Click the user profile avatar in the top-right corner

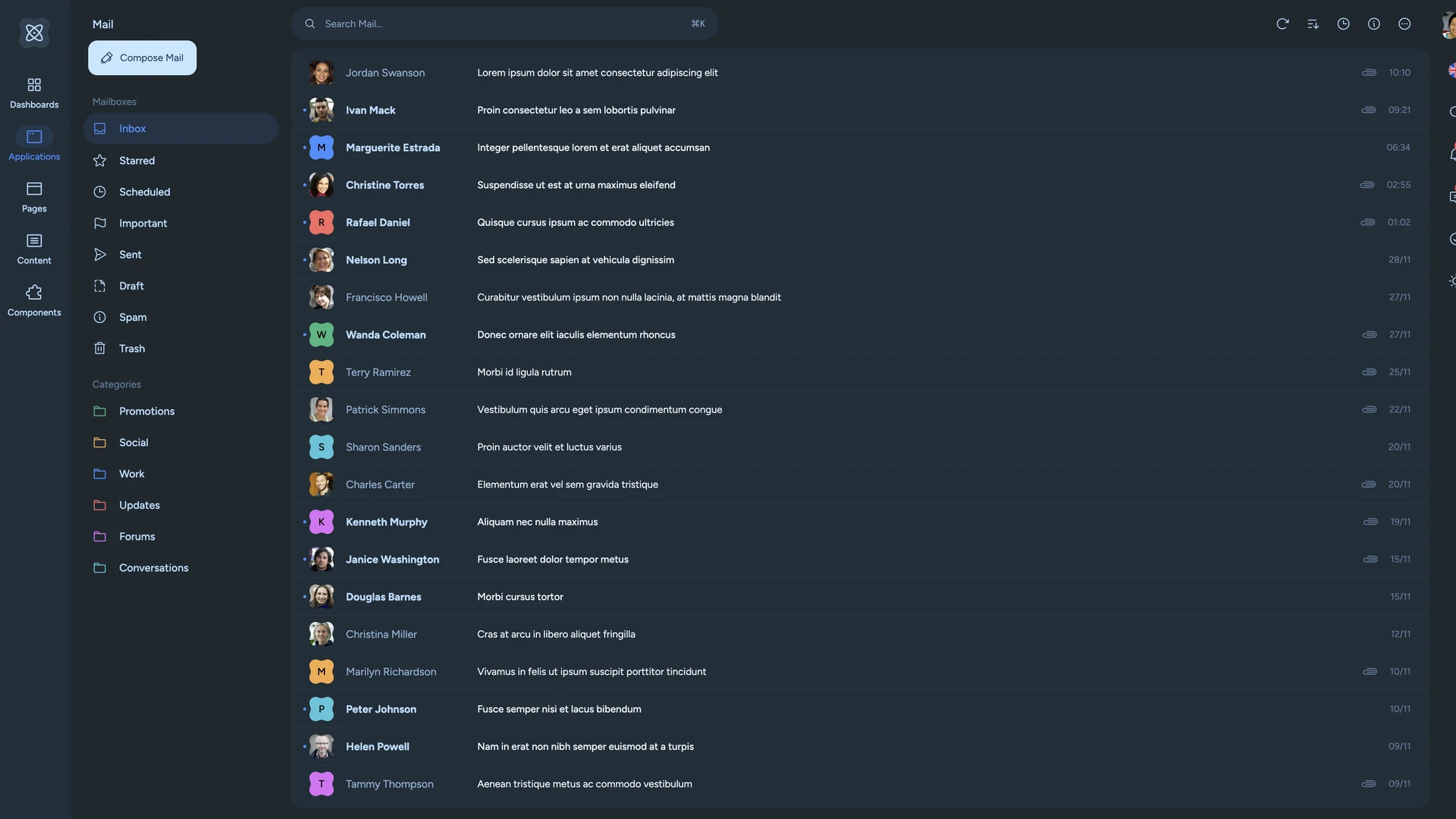(x=1448, y=24)
